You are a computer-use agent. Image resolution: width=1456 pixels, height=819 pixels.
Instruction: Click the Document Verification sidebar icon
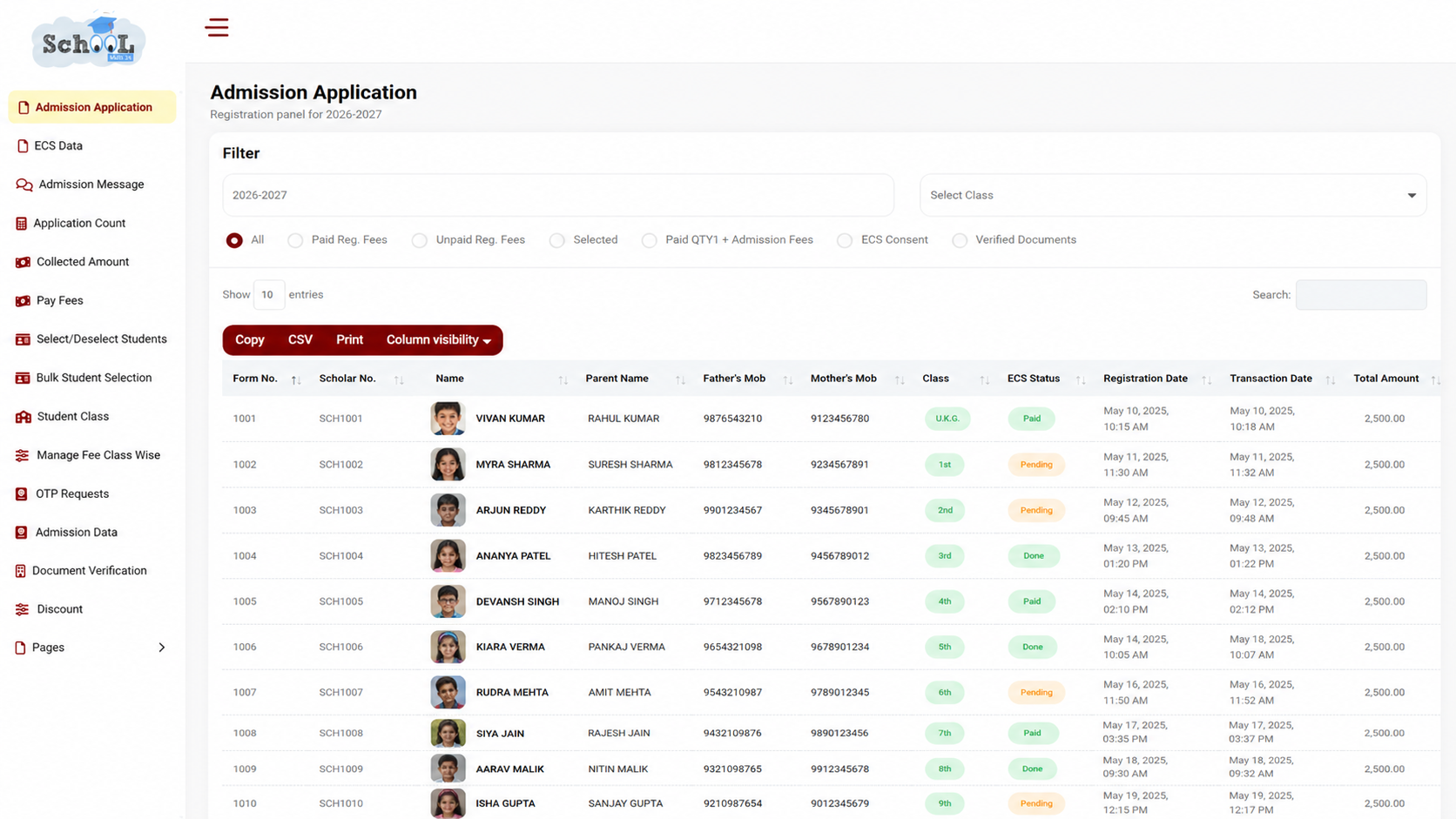coord(21,571)
